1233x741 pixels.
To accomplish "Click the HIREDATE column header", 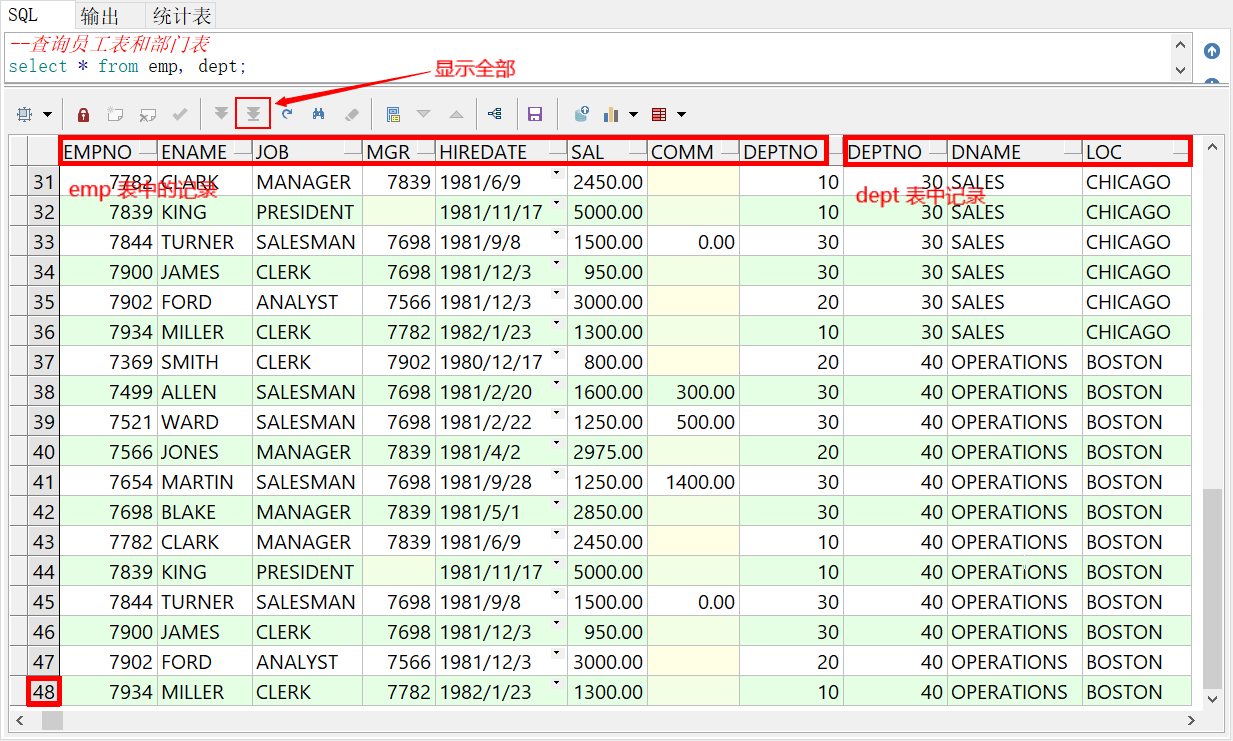I will [x=502, y=152].
